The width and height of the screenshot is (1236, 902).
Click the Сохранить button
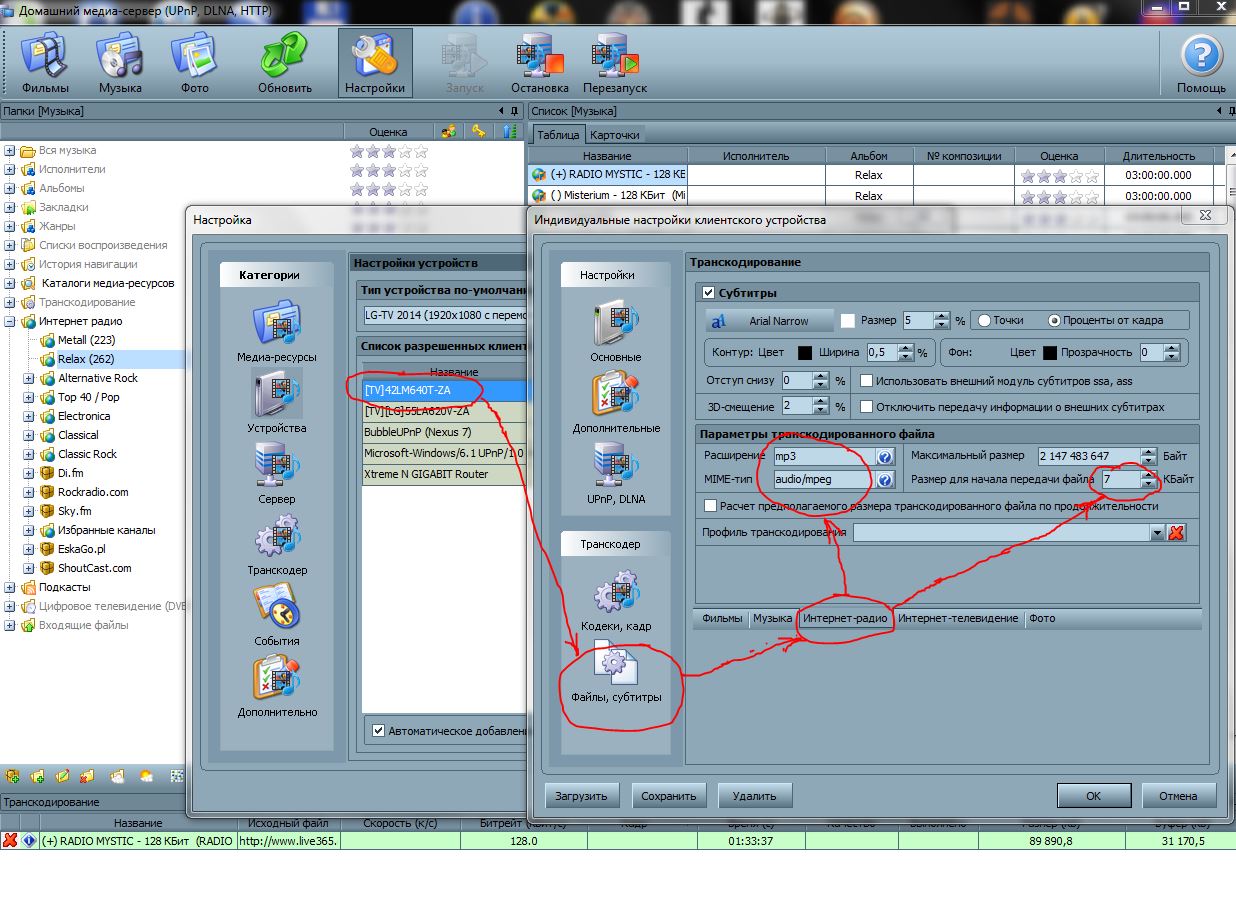(669, 796)
